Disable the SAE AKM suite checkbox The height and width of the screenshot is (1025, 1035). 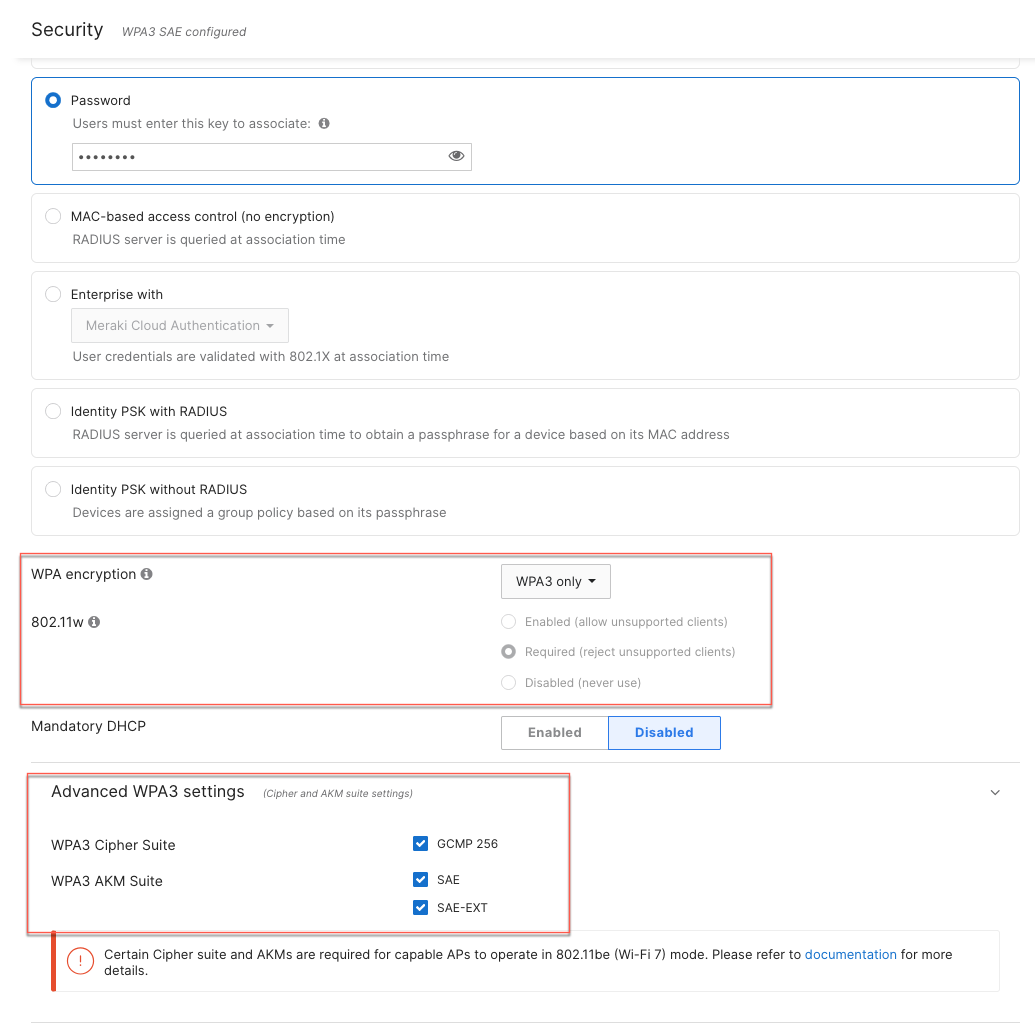click(420, 879)
